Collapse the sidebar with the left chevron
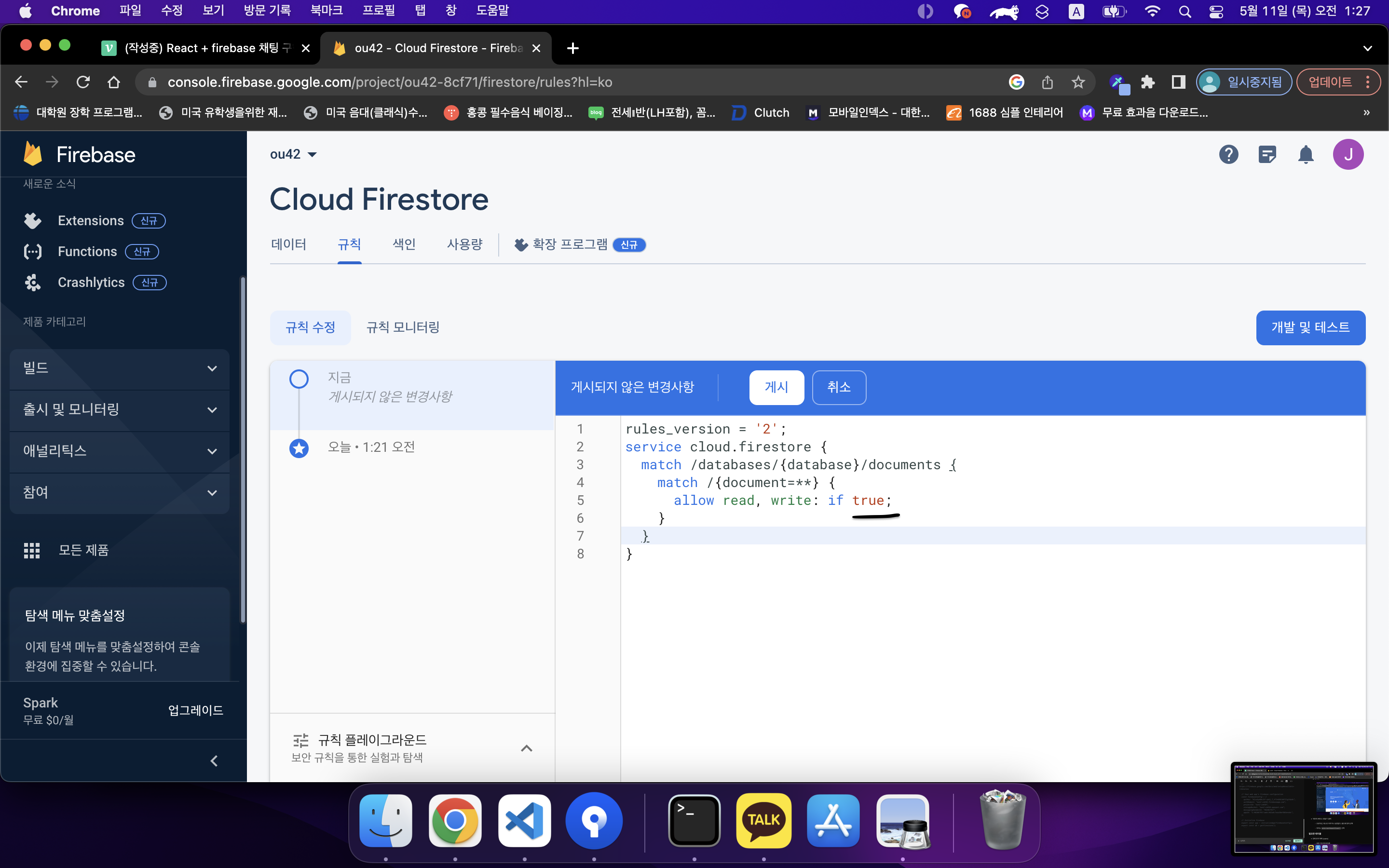The width and height of the screenshot is (1389, 868). (x=214, y=760)
